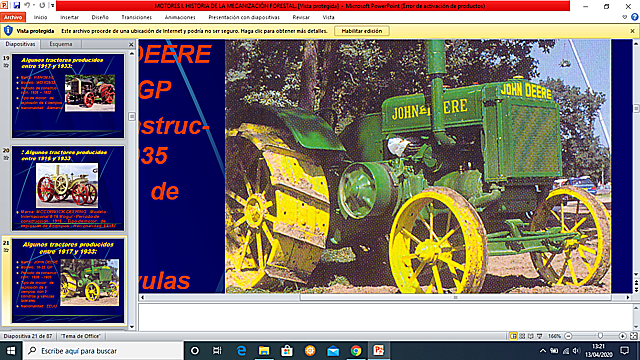Open the Transiciones ribbon tab

[137, 17]
